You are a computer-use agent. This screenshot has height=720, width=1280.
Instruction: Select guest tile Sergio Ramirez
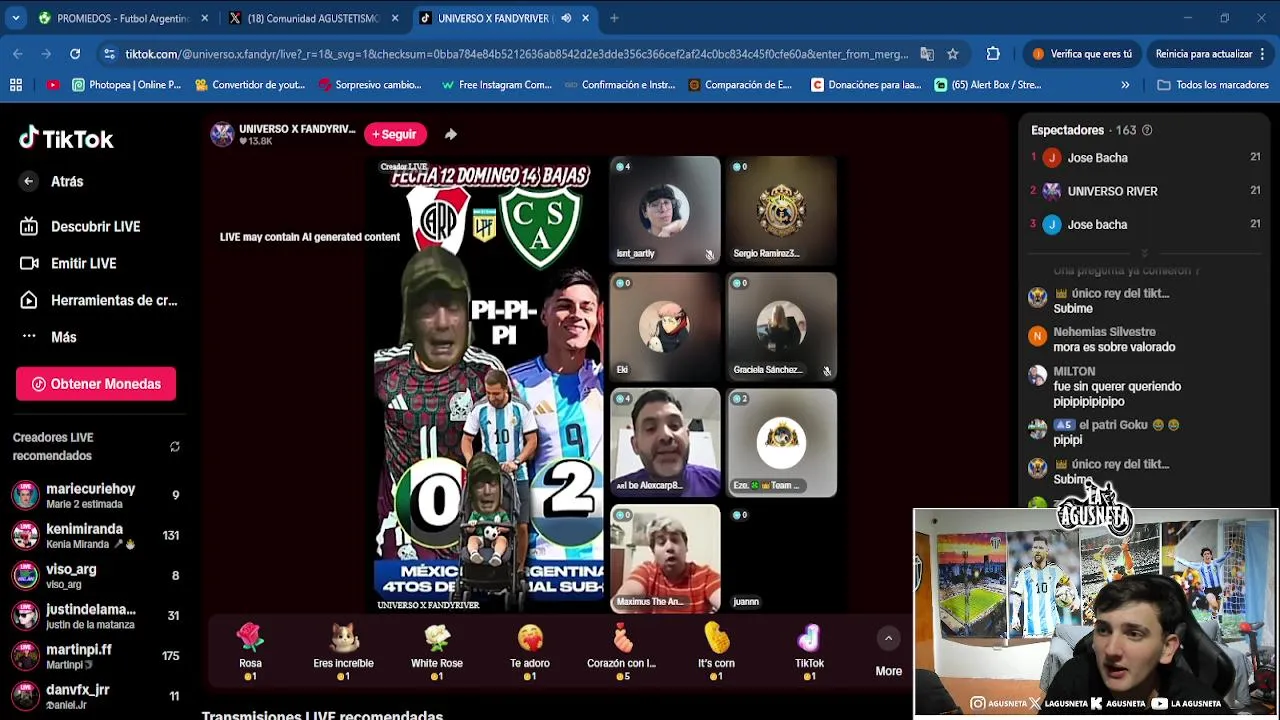coord(781,210)
